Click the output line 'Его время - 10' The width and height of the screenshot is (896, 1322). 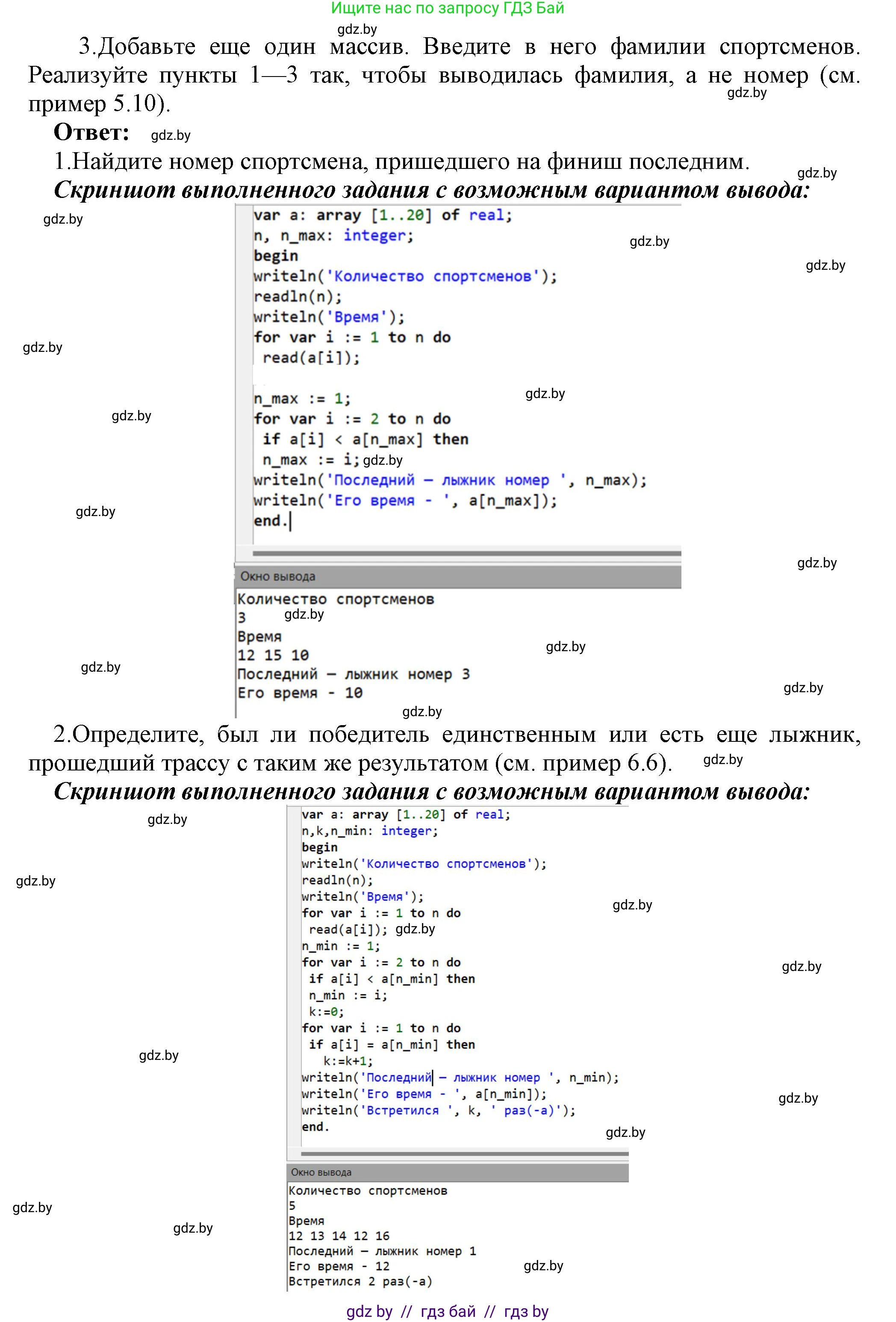[x=300, y=693]
